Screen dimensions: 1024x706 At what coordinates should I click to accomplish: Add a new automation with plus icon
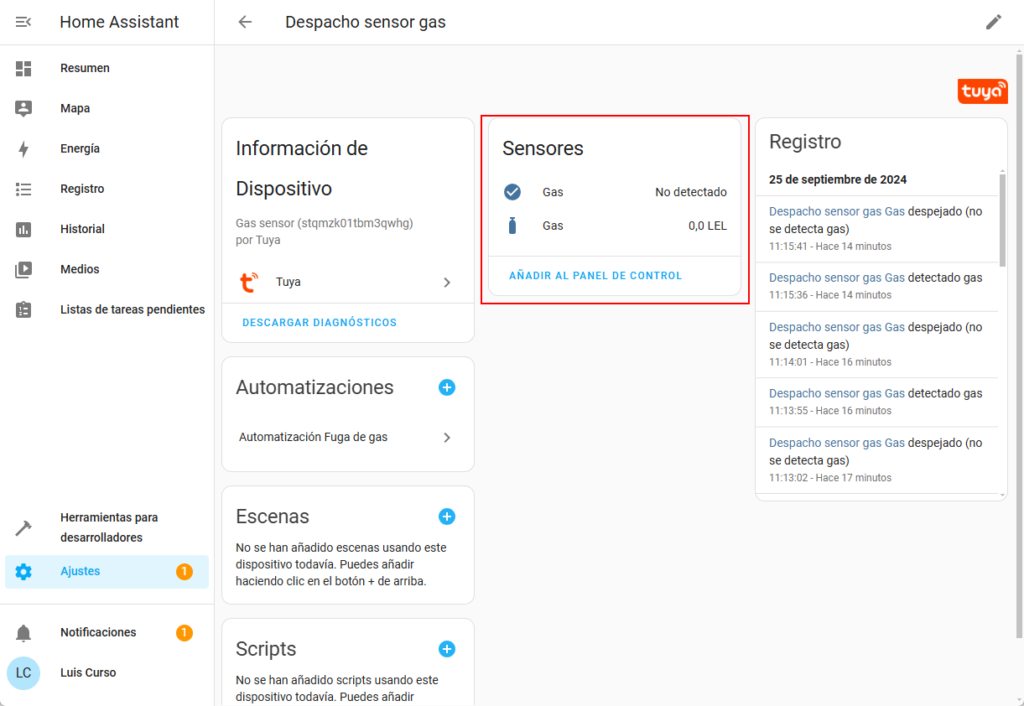447,387
